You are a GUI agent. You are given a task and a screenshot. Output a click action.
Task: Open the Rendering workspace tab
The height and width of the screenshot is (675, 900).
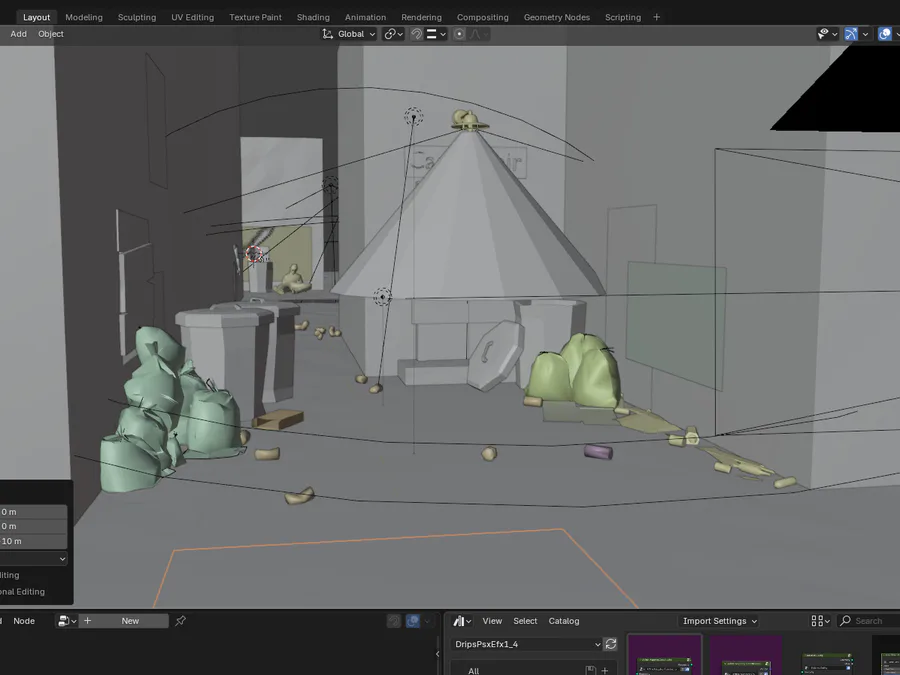tap(421, 17)
